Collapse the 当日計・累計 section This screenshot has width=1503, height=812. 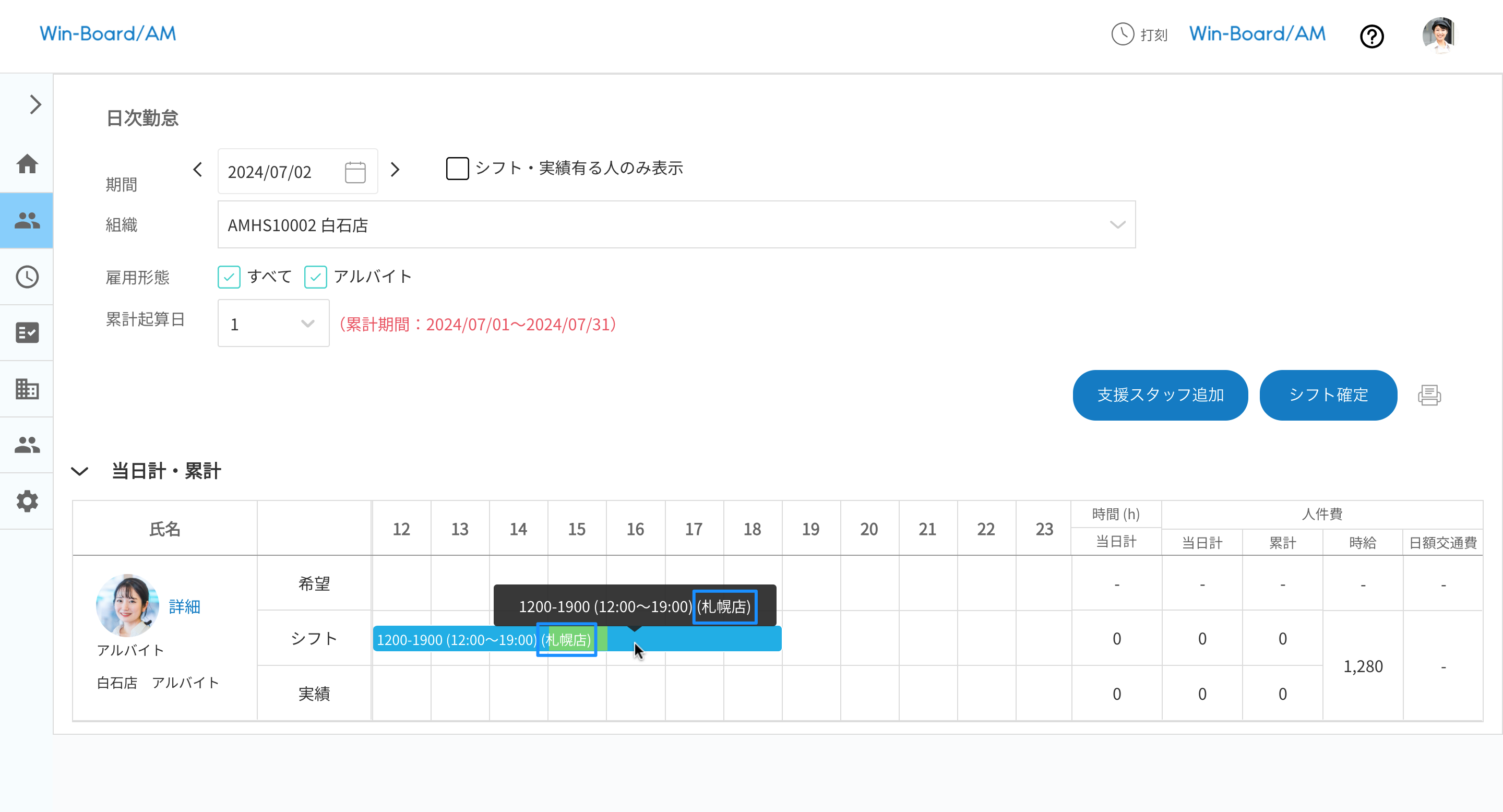80,471
